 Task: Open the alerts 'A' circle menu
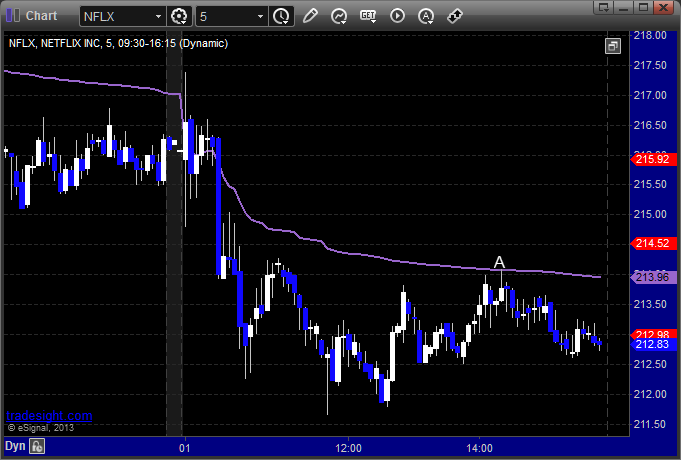[x=426, y=17]
